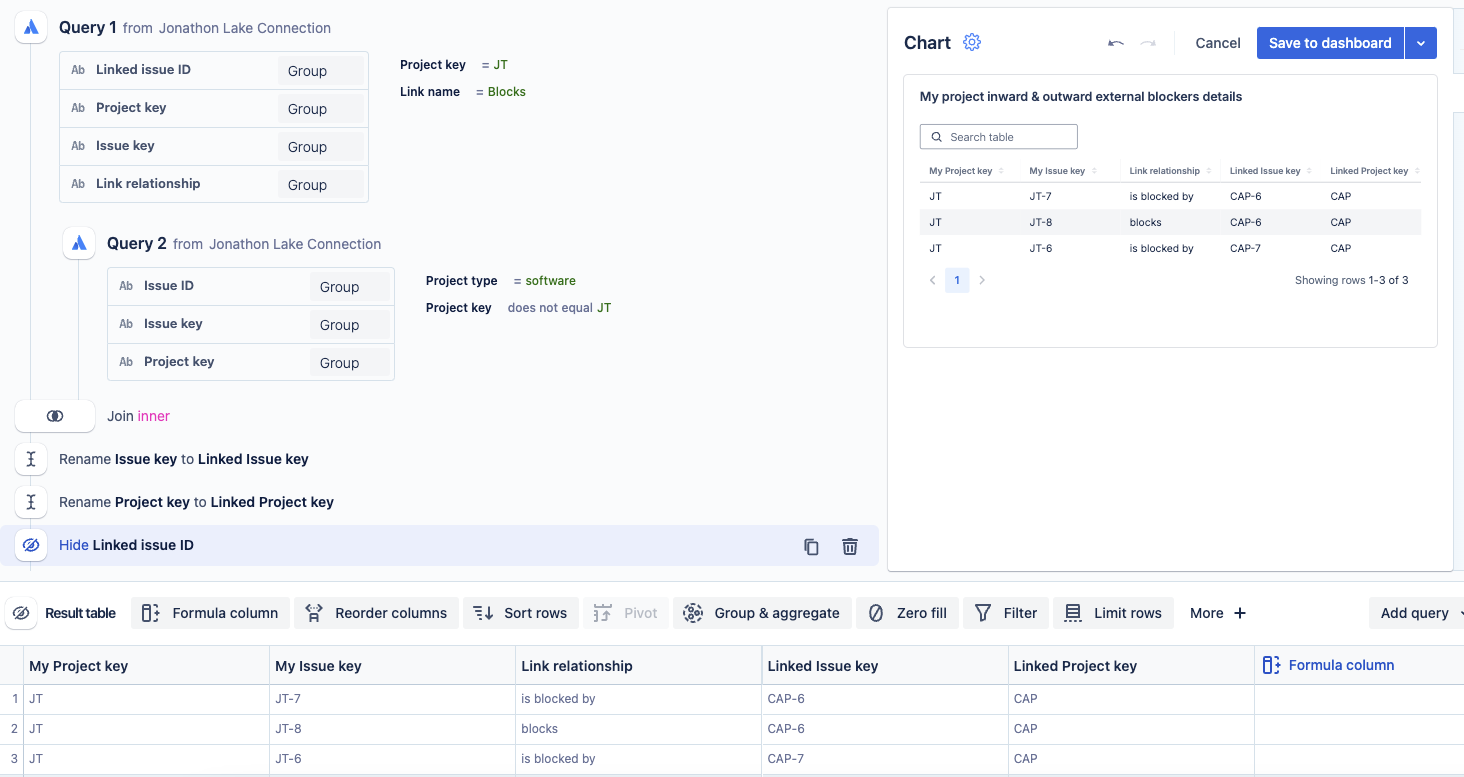1464x777 pixels.
Task: Select the Group & aggregate tool
Action: point(762,612)
